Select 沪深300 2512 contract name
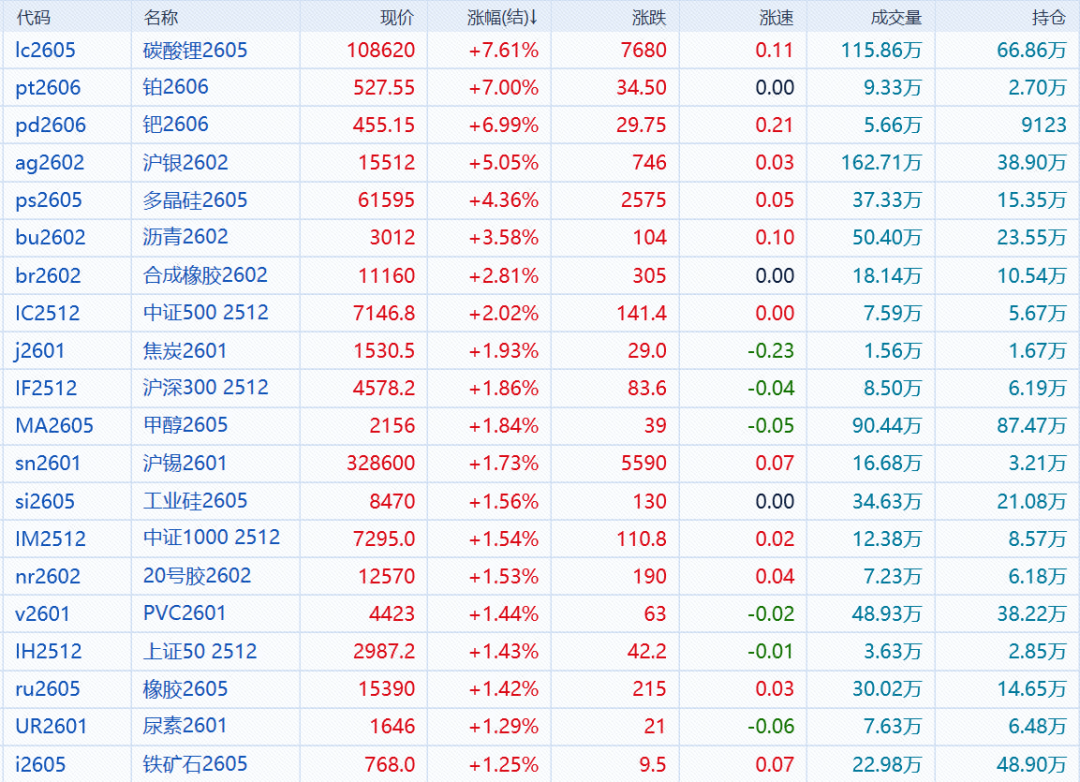 [205, 388]
